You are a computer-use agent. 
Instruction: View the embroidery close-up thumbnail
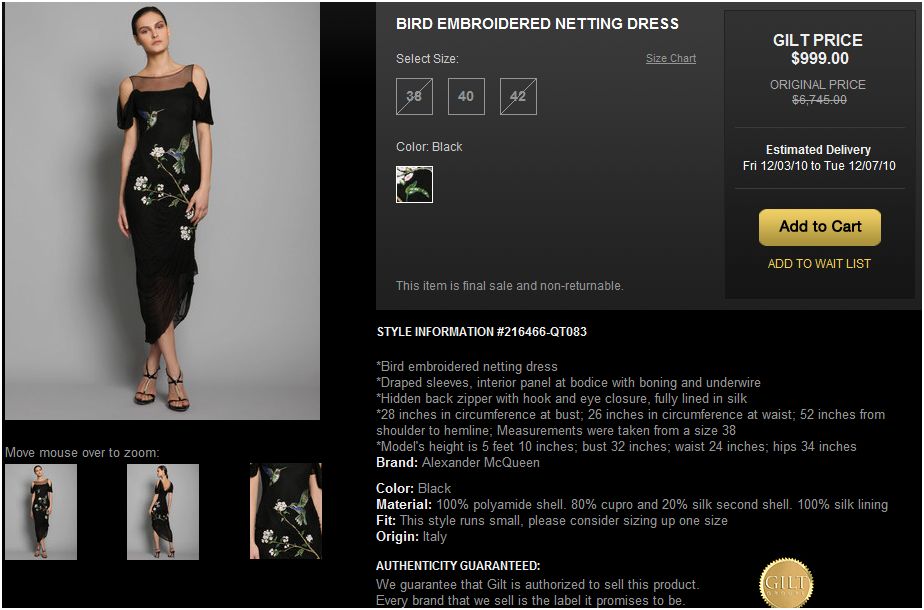point(286,512)
